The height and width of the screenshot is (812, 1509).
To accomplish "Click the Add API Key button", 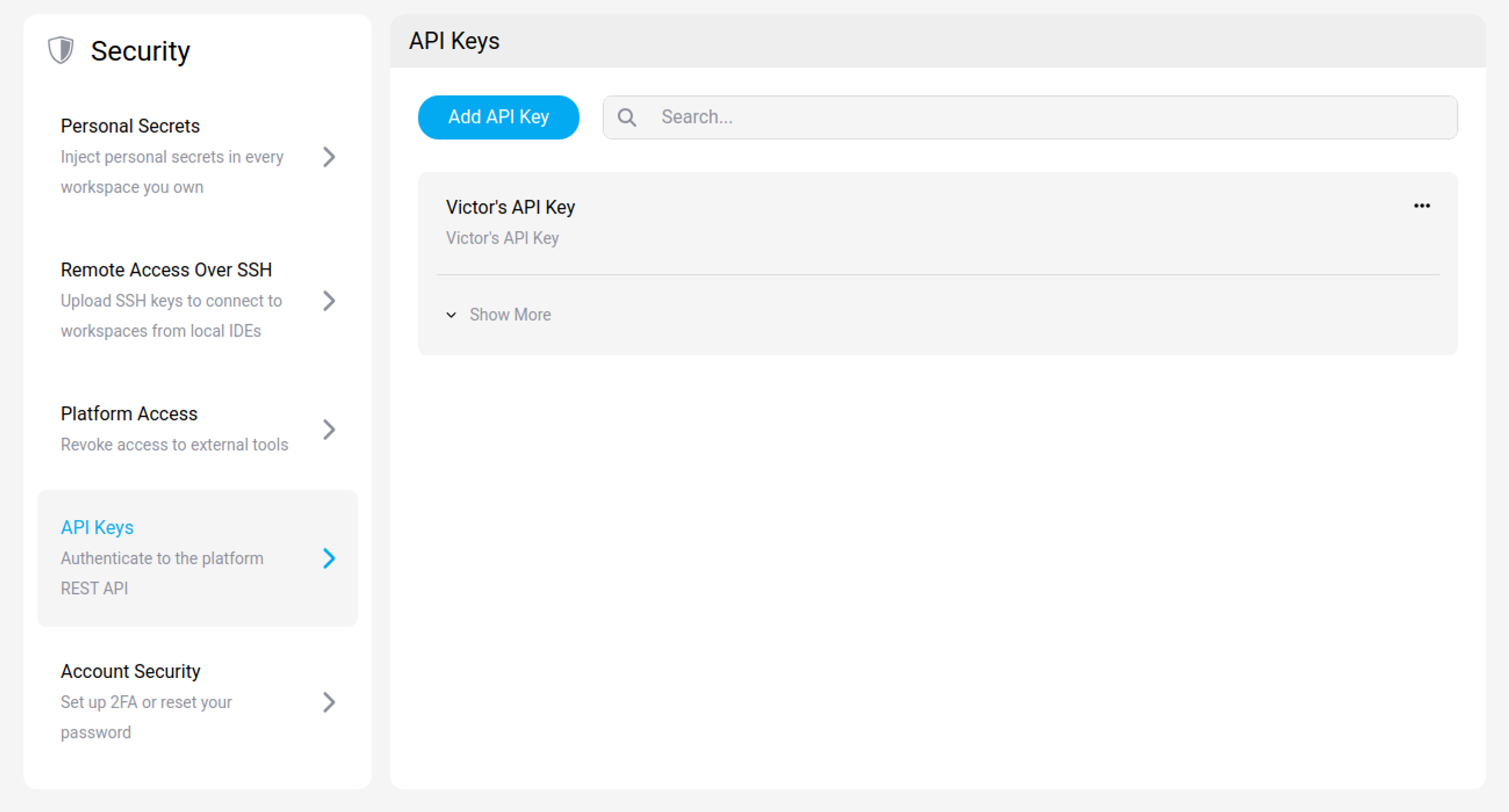I will click(499, 117).
